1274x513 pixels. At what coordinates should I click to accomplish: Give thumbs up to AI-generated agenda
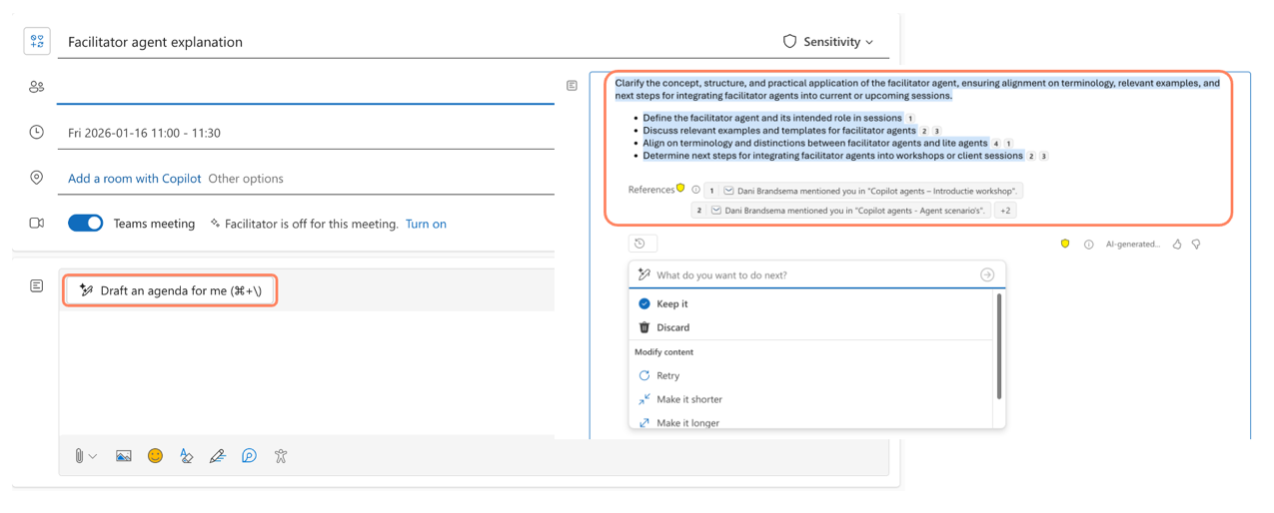[x=1177, y=243]
